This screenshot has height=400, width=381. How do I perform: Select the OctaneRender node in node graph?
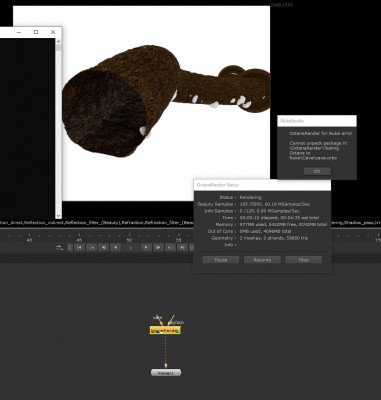click(165, 330)
